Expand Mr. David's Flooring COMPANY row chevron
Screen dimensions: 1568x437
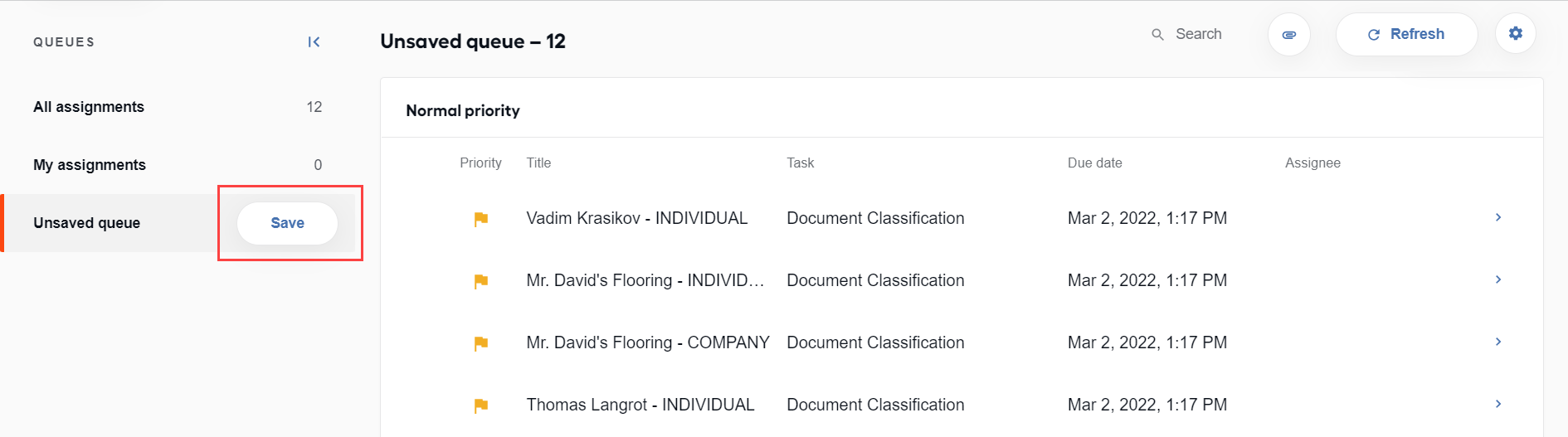coord(1498,342)
